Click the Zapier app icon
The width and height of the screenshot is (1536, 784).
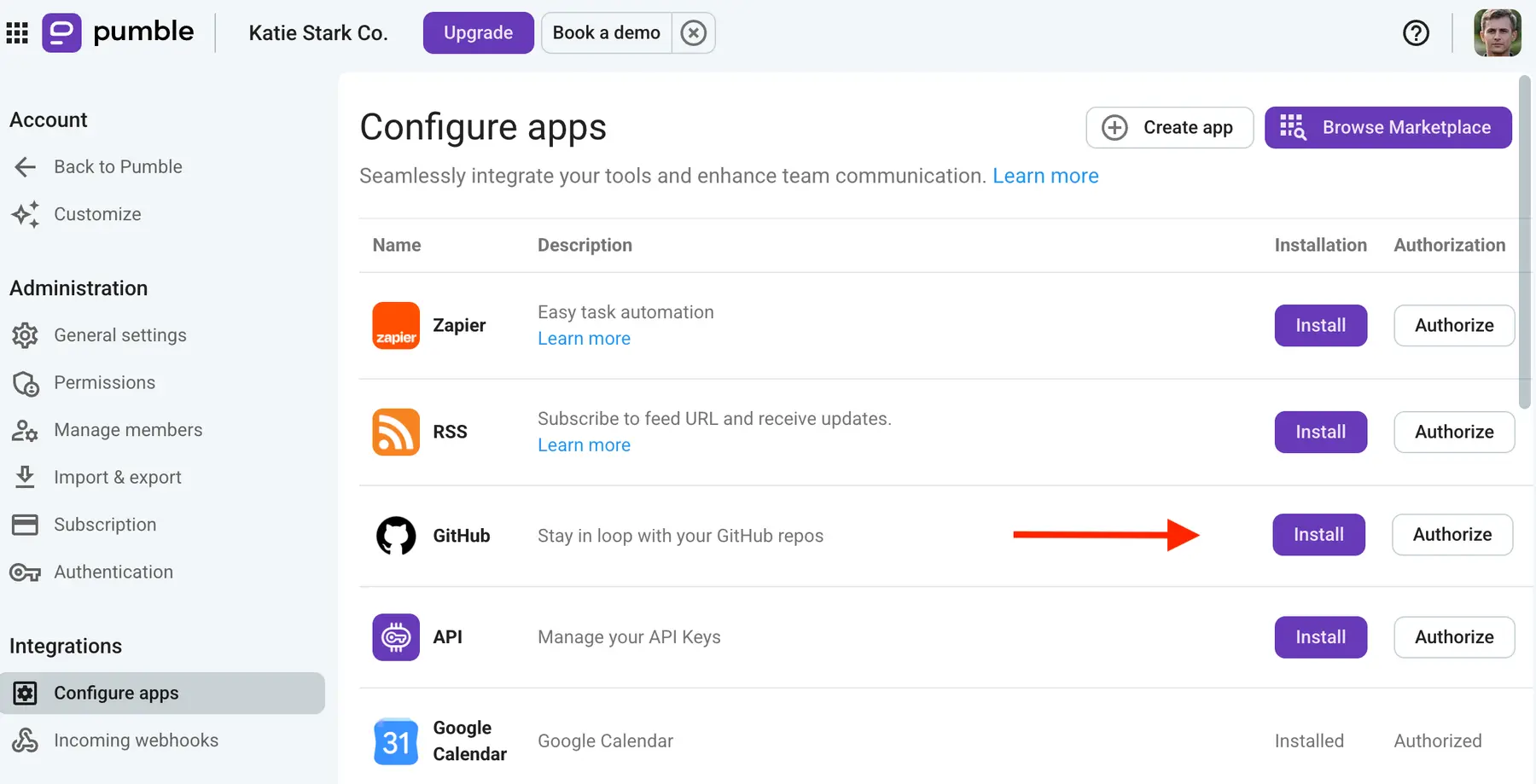point(396,326)
